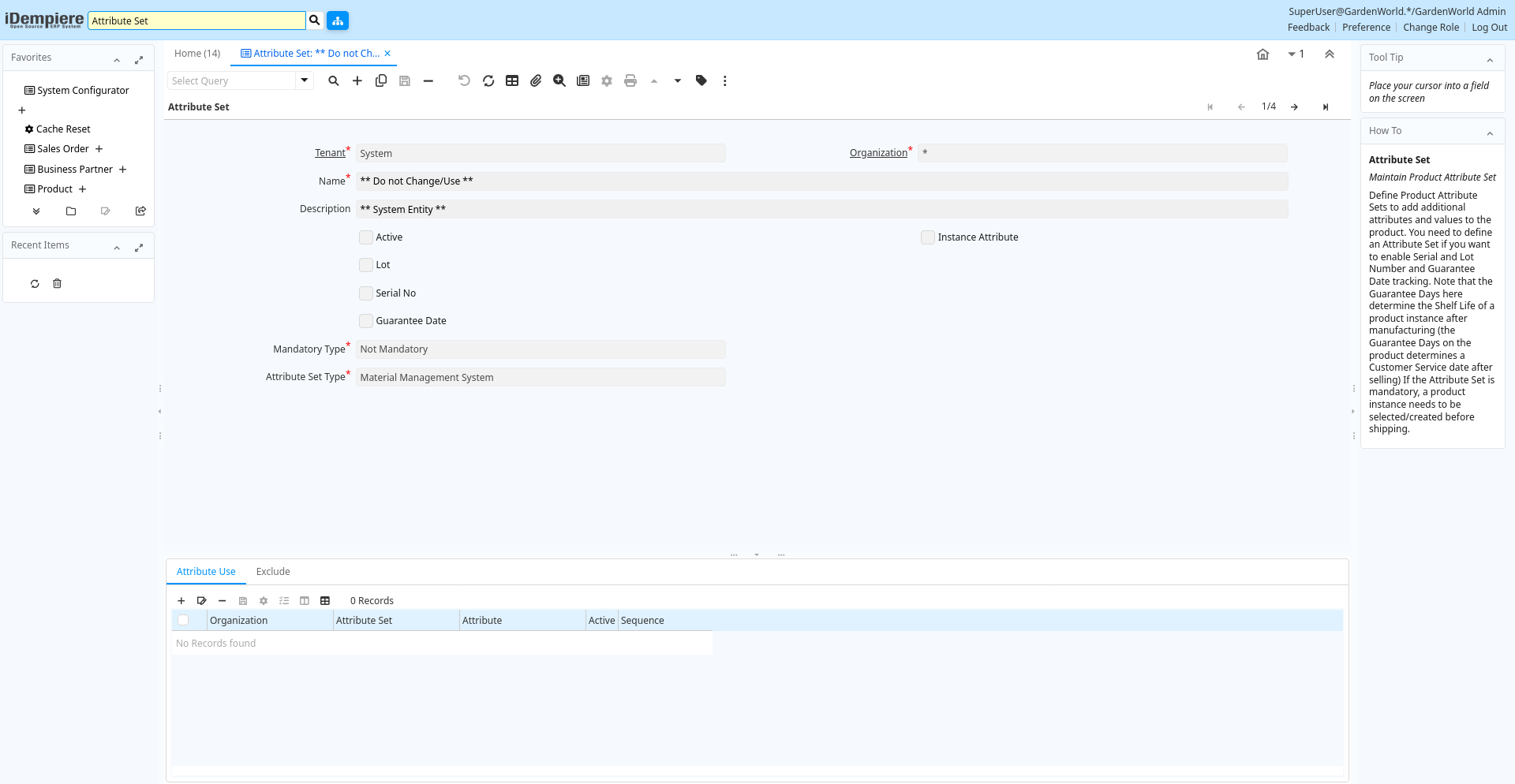Click the Find Record magnifier icon
The height and width of the screenshot is (784, 1515).
[334, 80]
